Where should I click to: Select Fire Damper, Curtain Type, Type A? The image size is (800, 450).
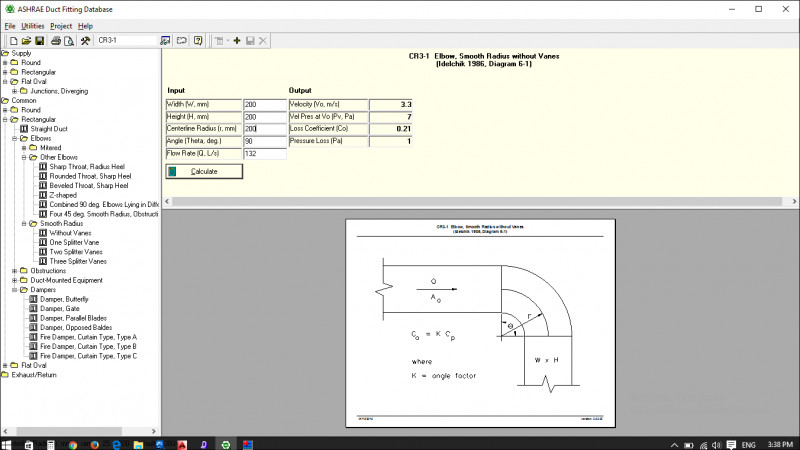coord(88,337)
